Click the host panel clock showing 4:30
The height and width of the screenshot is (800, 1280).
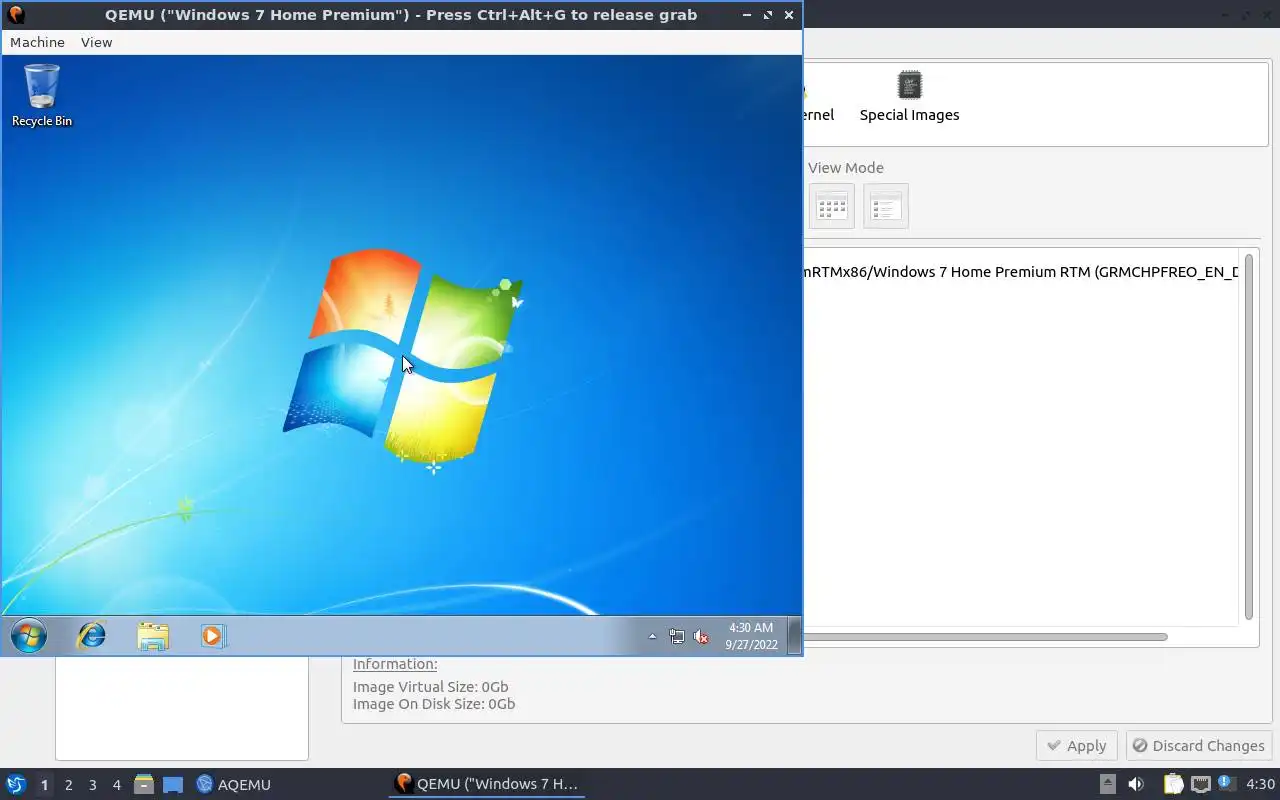click(1260, 784)
